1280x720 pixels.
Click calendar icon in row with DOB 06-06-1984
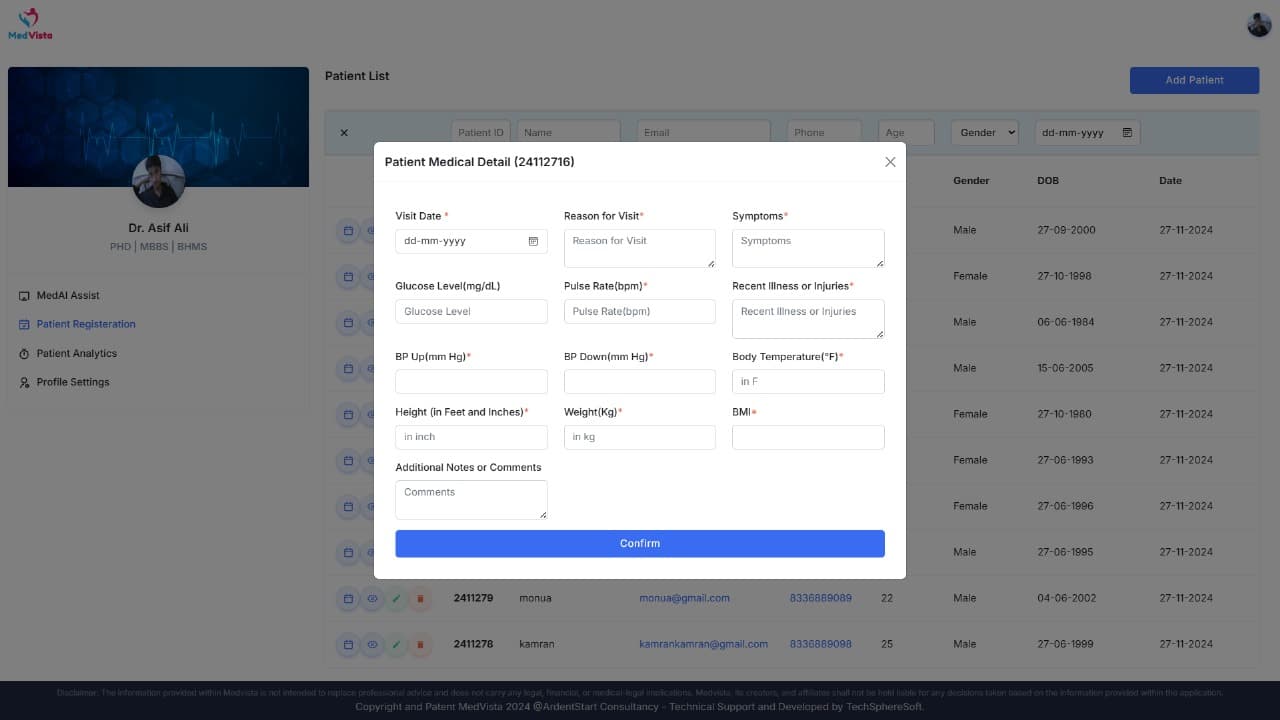348,322
